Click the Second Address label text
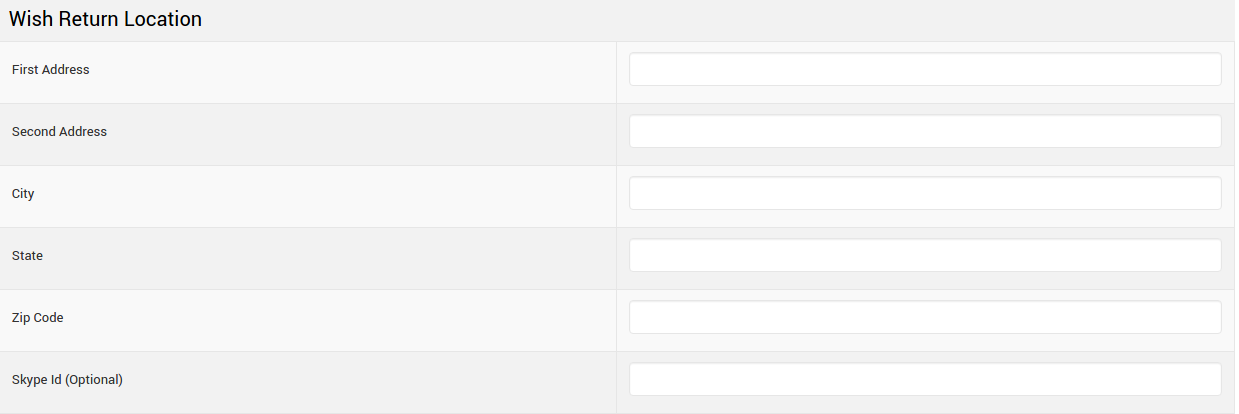This screenshot has height=414, width=1239. [59, 132]
